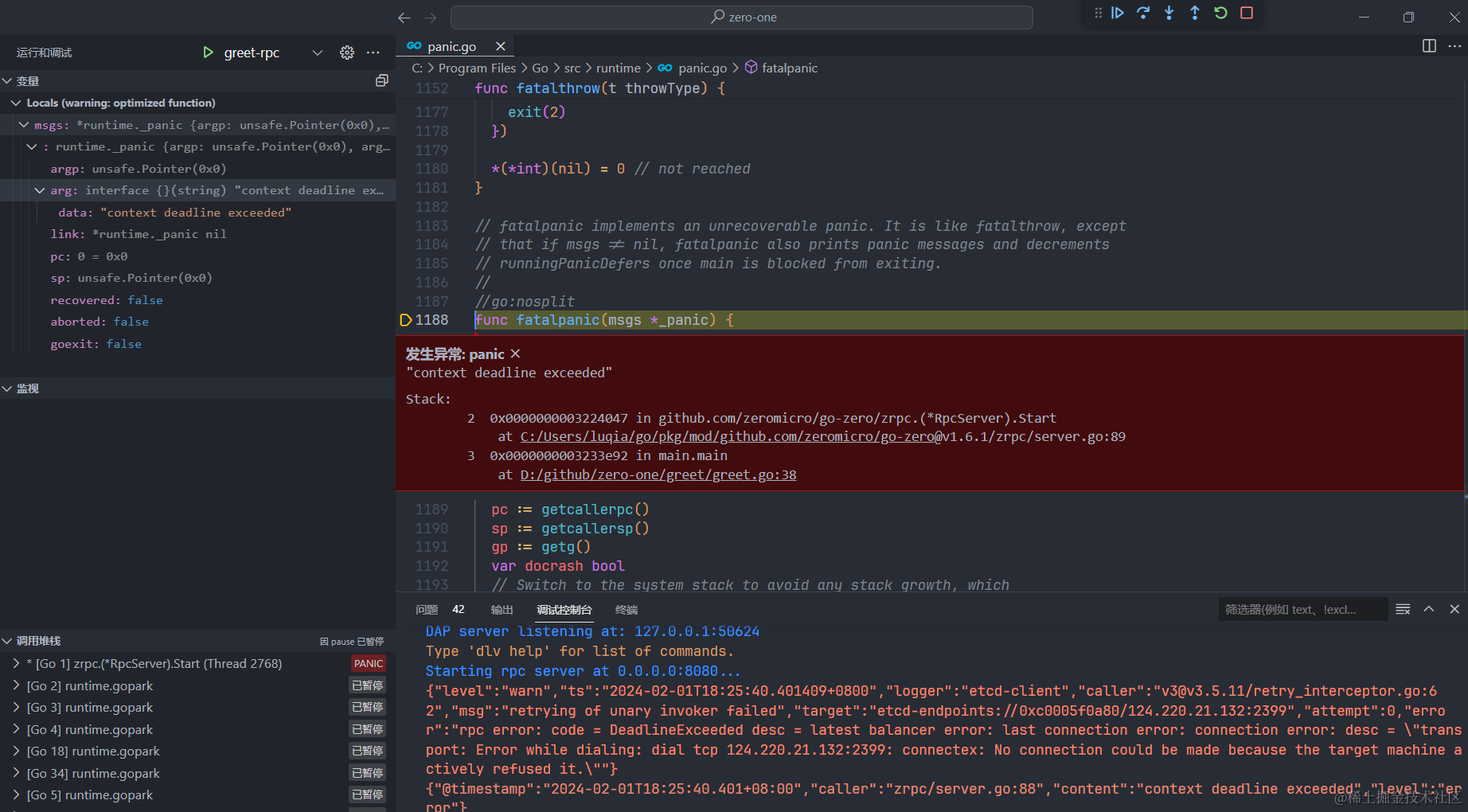Open editor more actions menu
Viewport: 1468px width, 812px height.
(x=1454, y=46)
